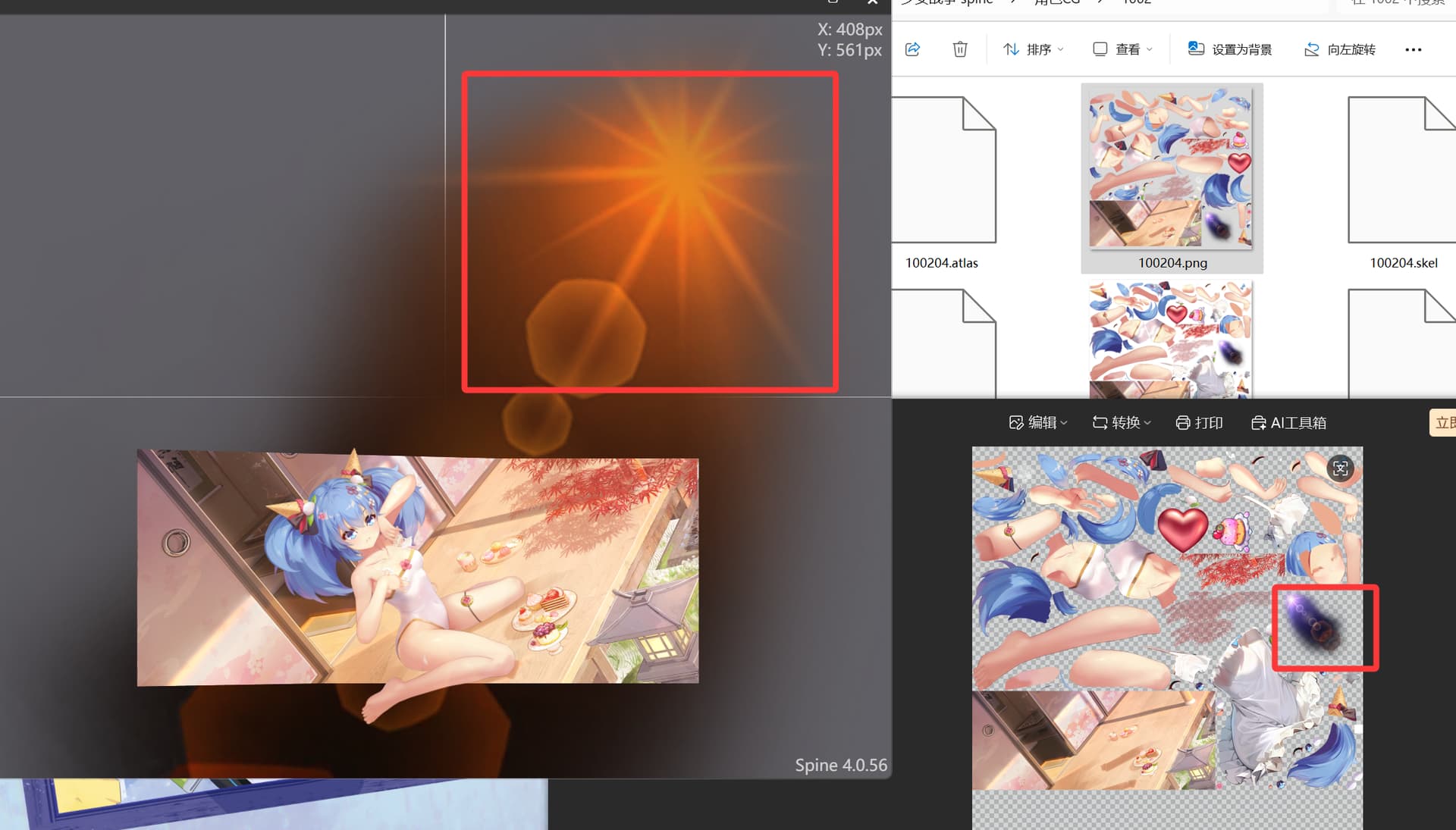The width and height of the screenshot is (1456, 830).
Task: Open the three-dots more options menu
Action: point(1413,49)
